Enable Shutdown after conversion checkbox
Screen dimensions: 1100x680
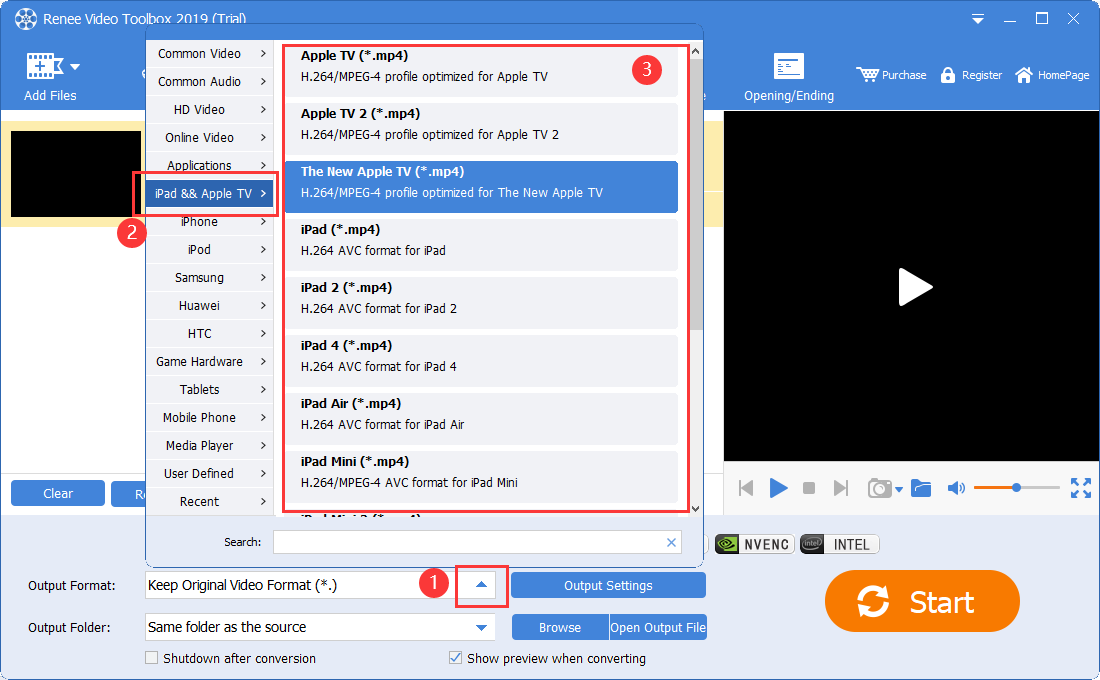152,659
